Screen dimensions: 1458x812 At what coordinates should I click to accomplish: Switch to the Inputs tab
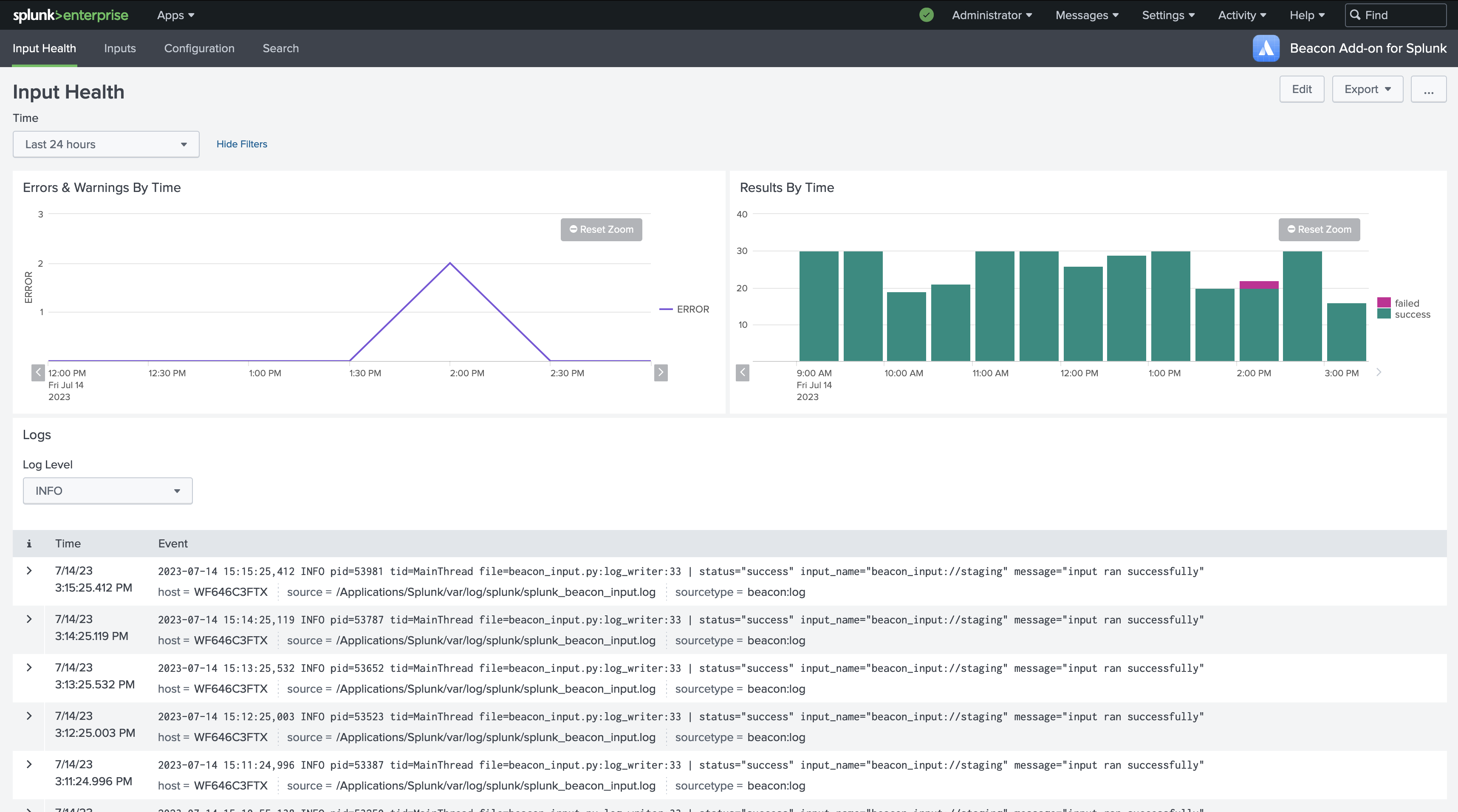click(120, 48)
